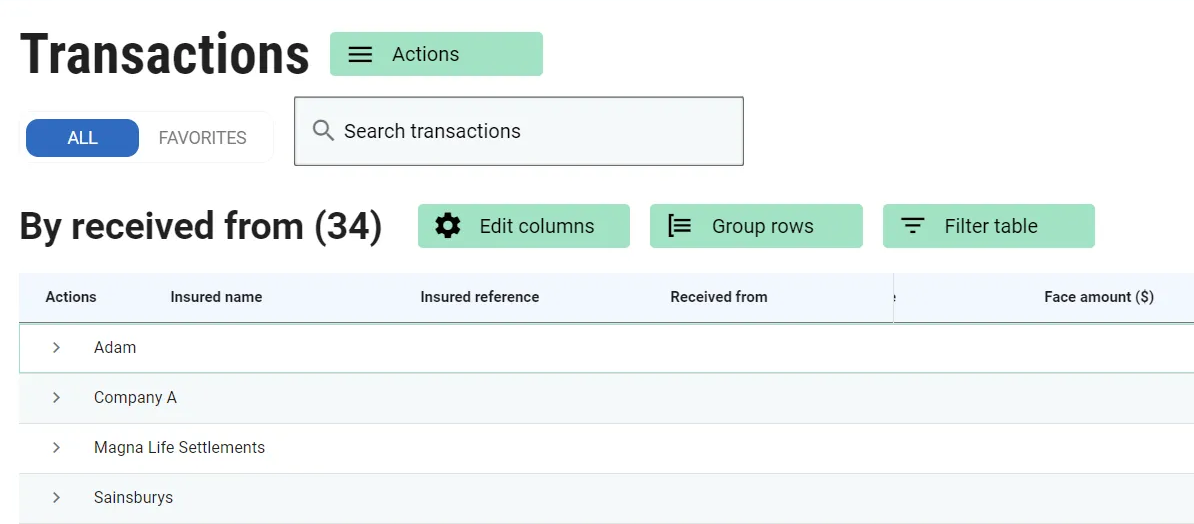Click the Actions column header in table

[71, 297]
